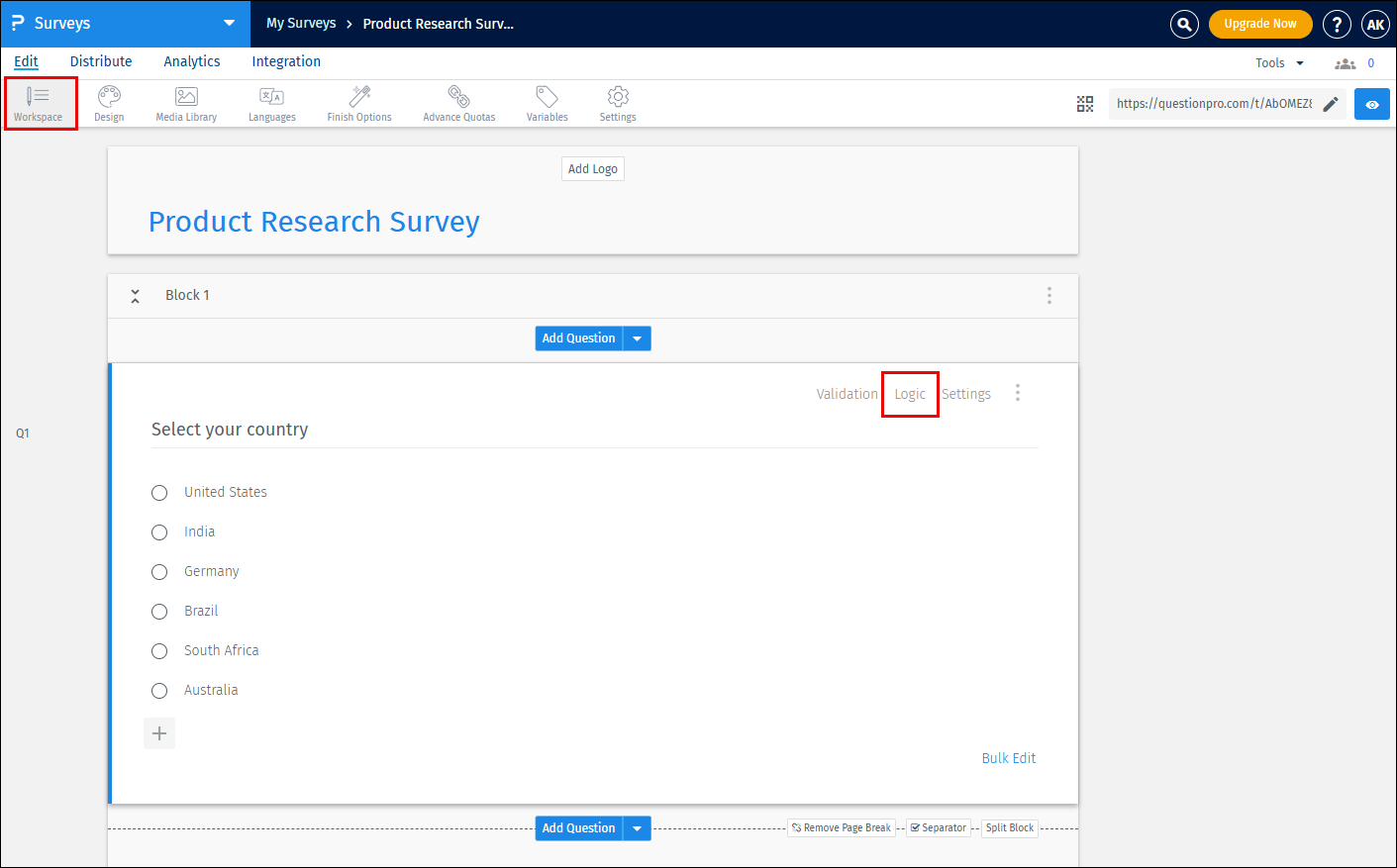Show the survey QR code icon

tap(1085, 103)
